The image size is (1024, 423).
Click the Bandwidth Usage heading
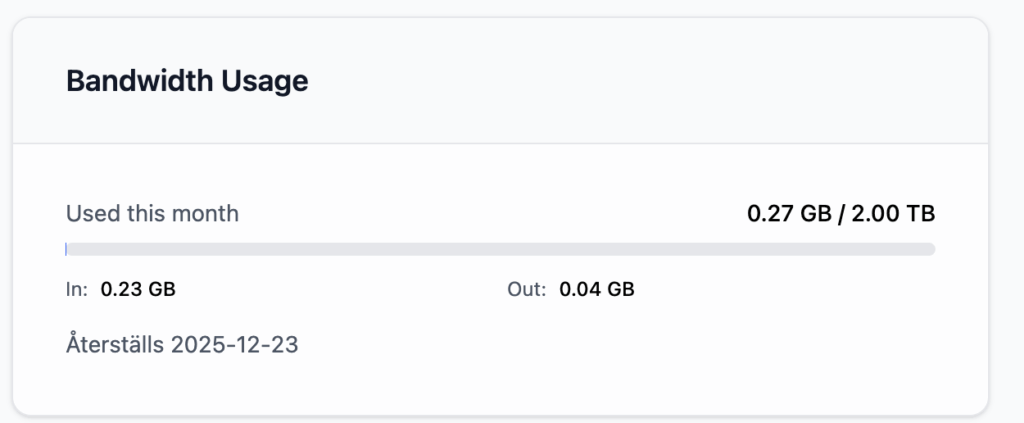(x=187, y=81)
